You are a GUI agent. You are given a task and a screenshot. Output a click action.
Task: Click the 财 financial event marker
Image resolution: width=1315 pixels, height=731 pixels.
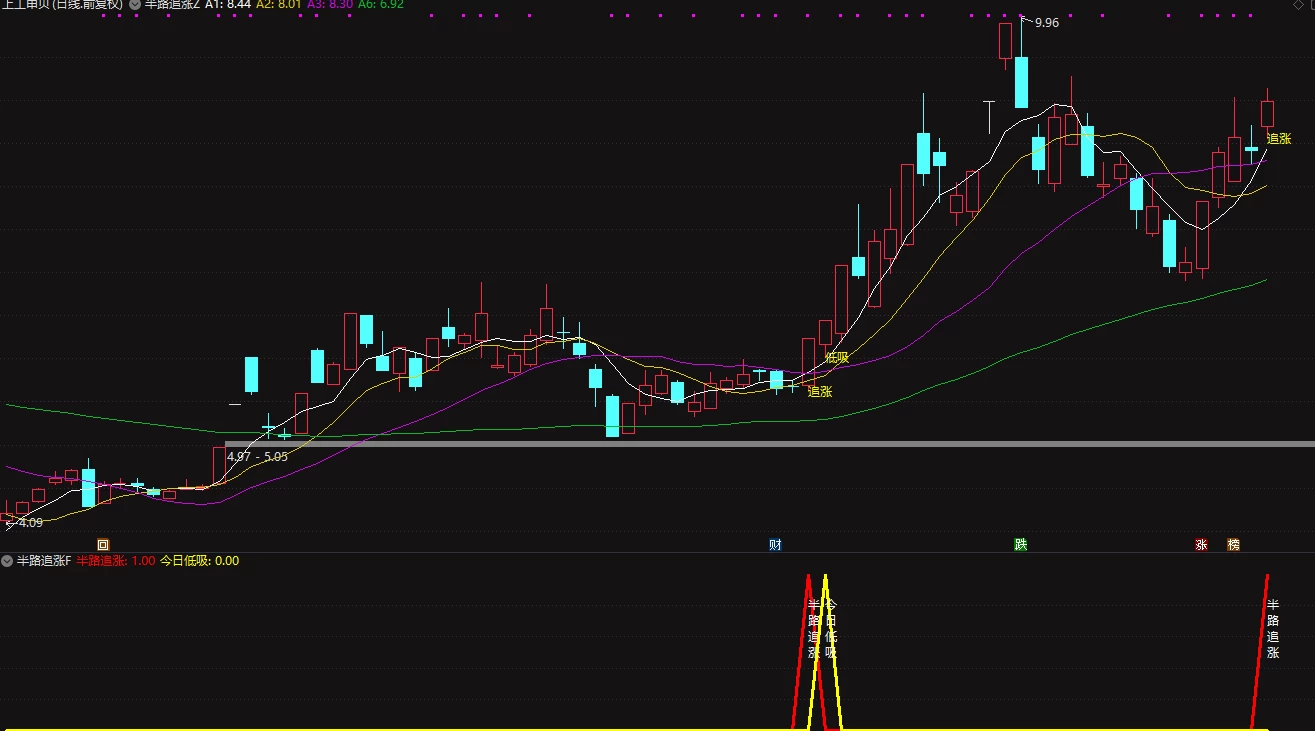[x=775, y=545]
